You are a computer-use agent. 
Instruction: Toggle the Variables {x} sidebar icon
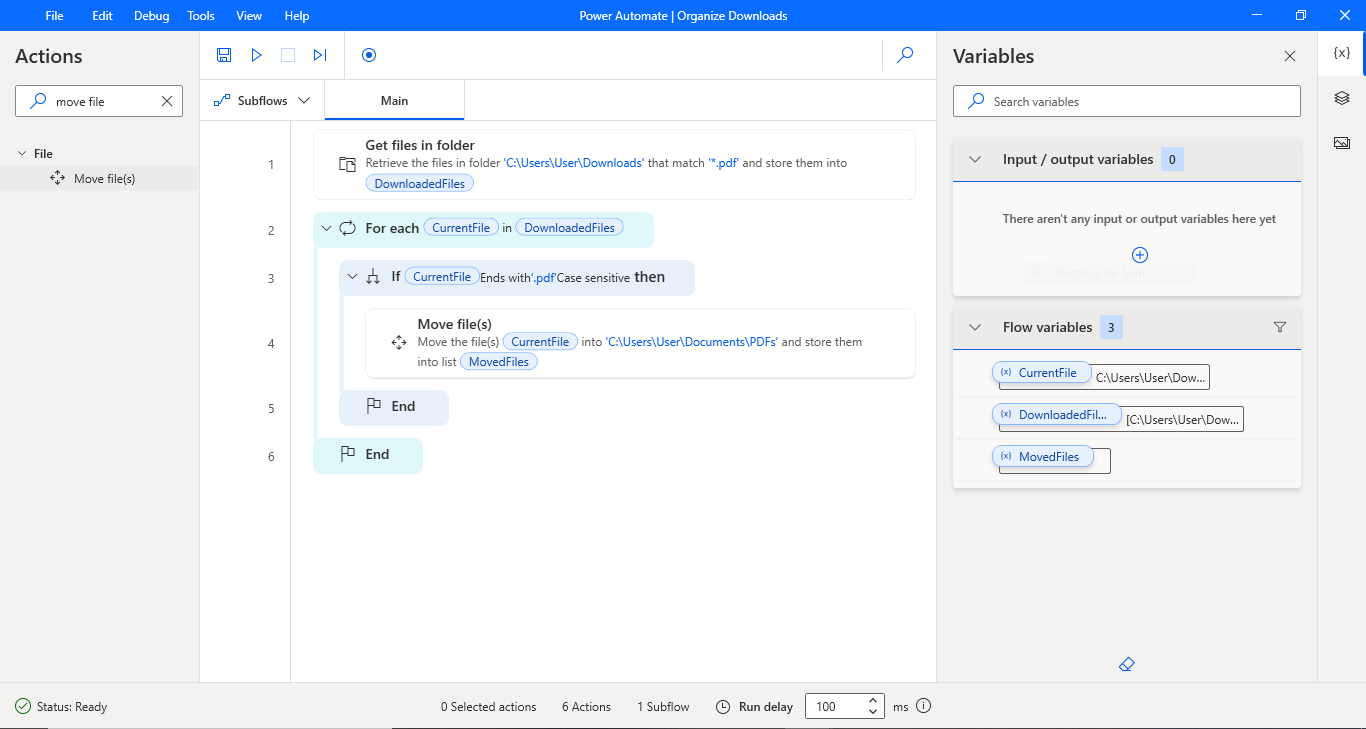coord(1342,53)
